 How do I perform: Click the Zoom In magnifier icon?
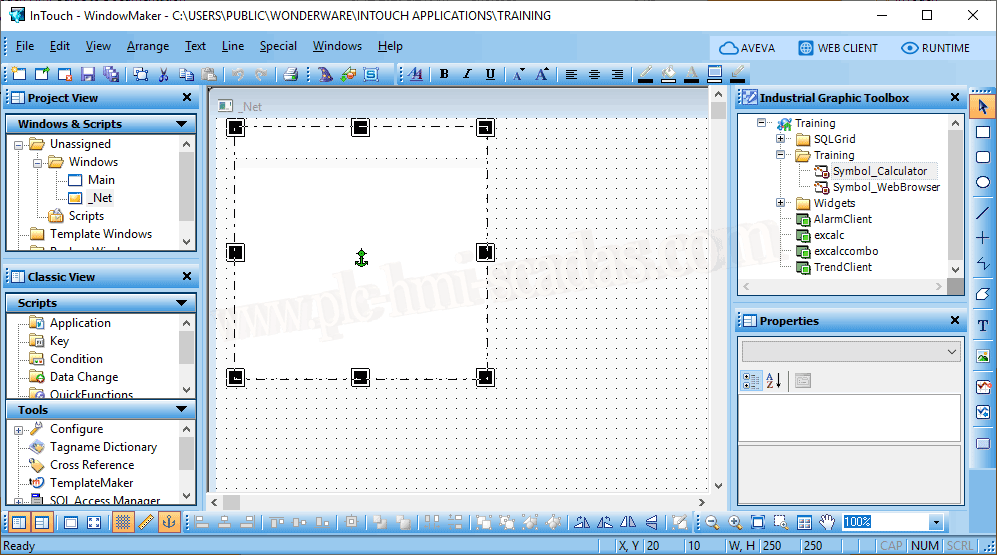pos(735,522)
